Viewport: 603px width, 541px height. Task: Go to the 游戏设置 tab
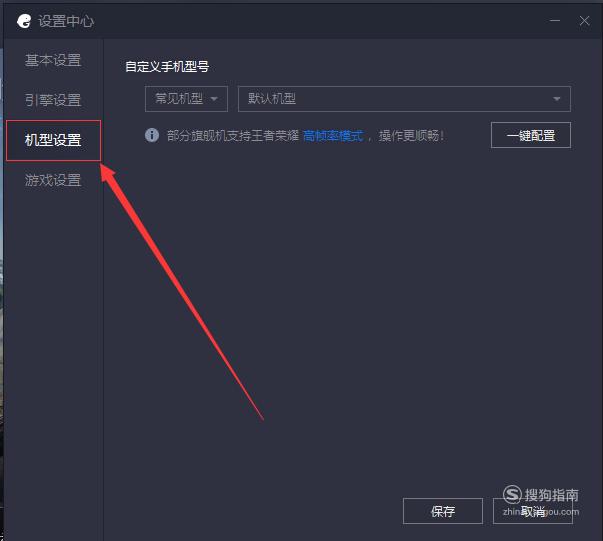[53, 180]
